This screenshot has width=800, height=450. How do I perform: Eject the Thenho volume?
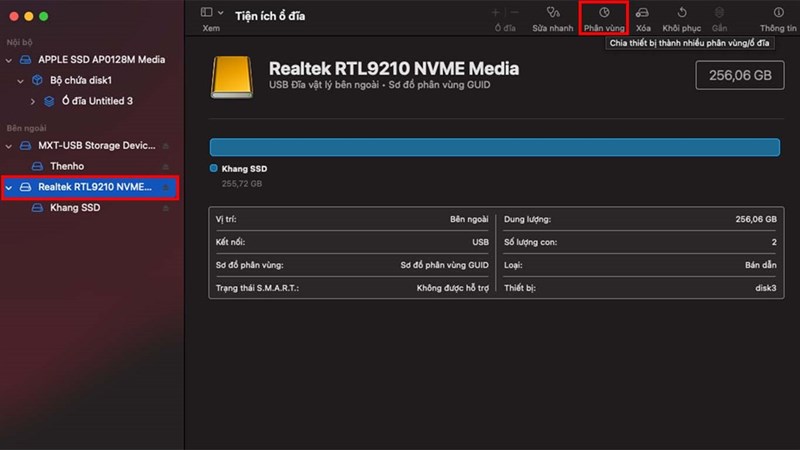166,166
